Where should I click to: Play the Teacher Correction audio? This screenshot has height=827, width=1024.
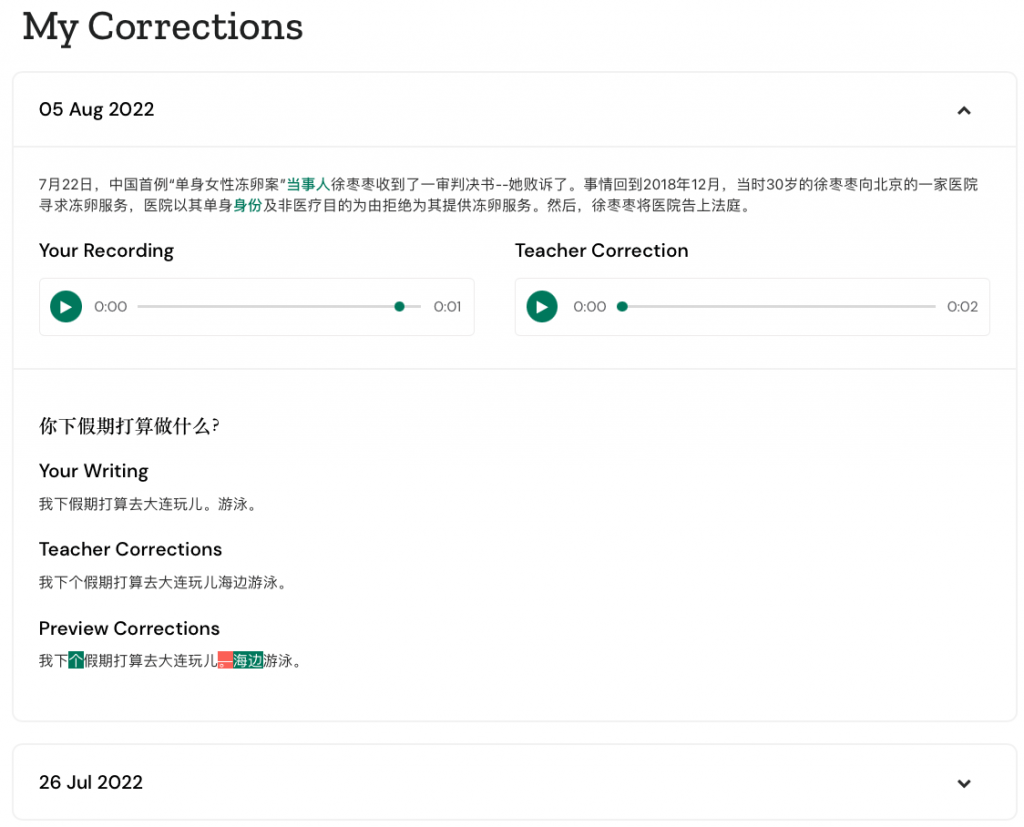[542, 307]
